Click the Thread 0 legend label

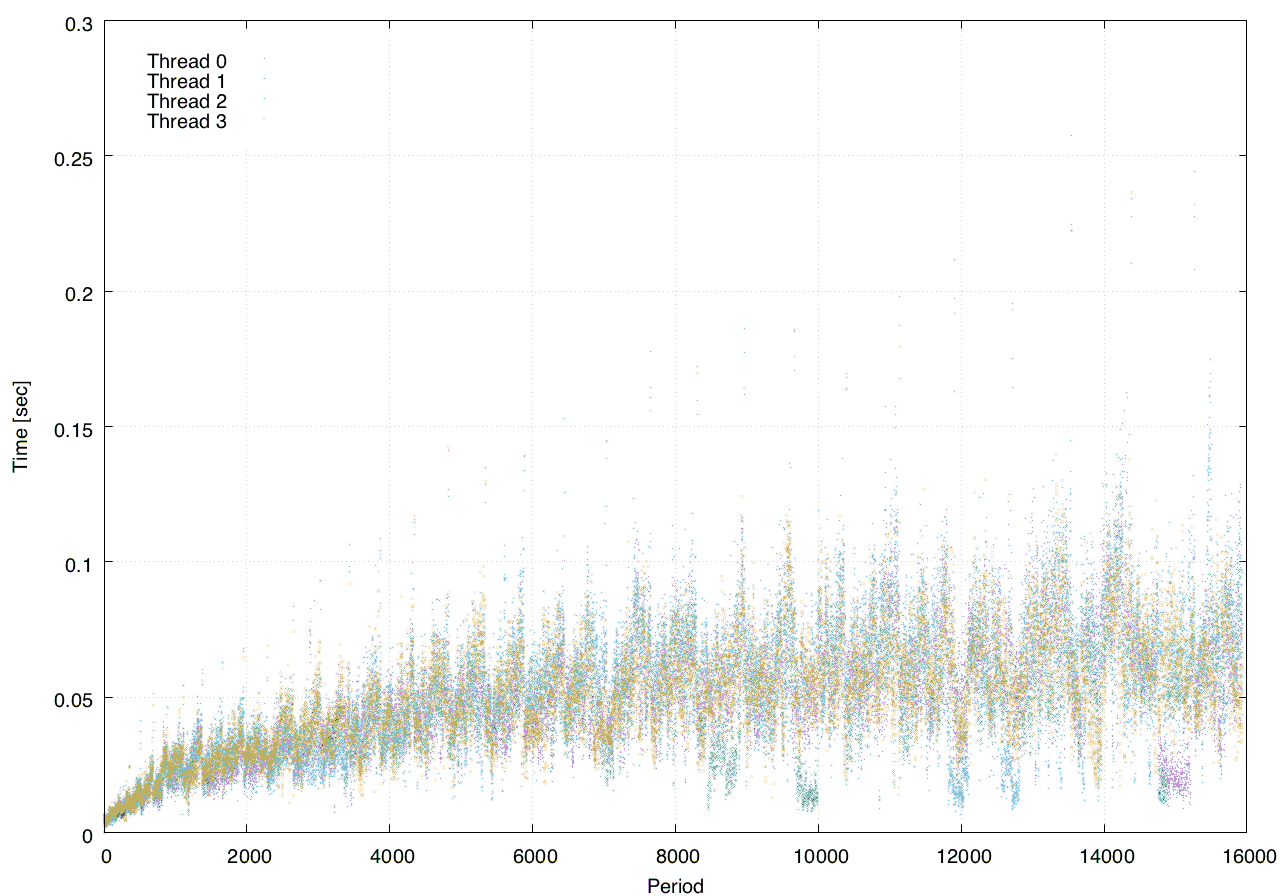pos(187,61)
